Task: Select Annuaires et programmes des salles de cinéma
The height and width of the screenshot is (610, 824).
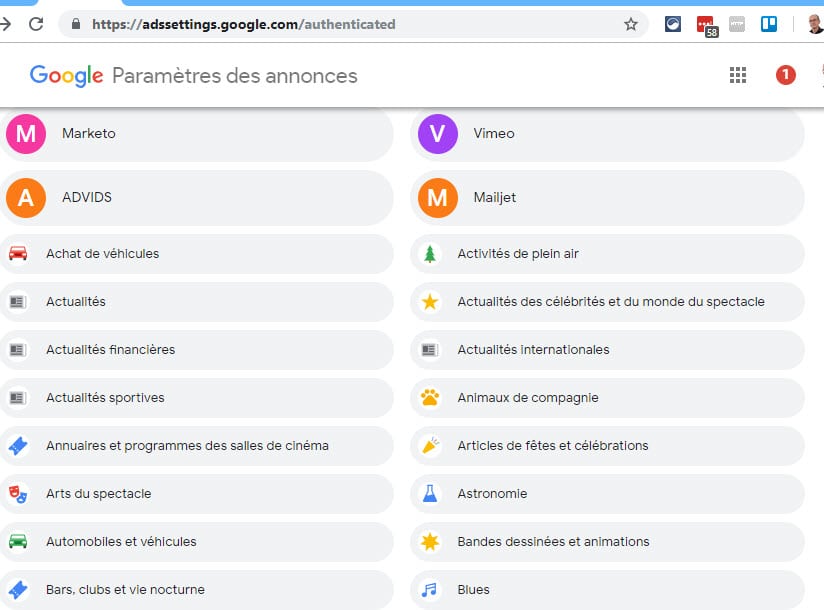Action: [187, 446]
